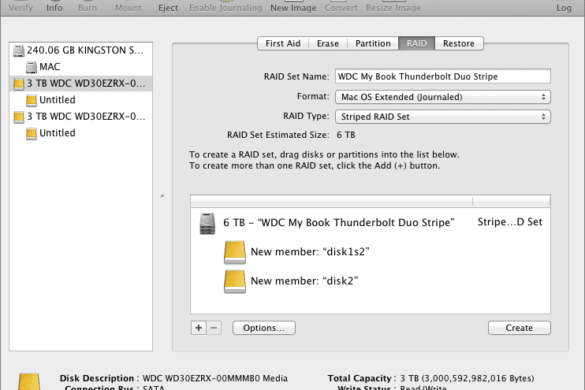585x390 pixels.
Task: Select the RAID tab
Action: (416, 43)
